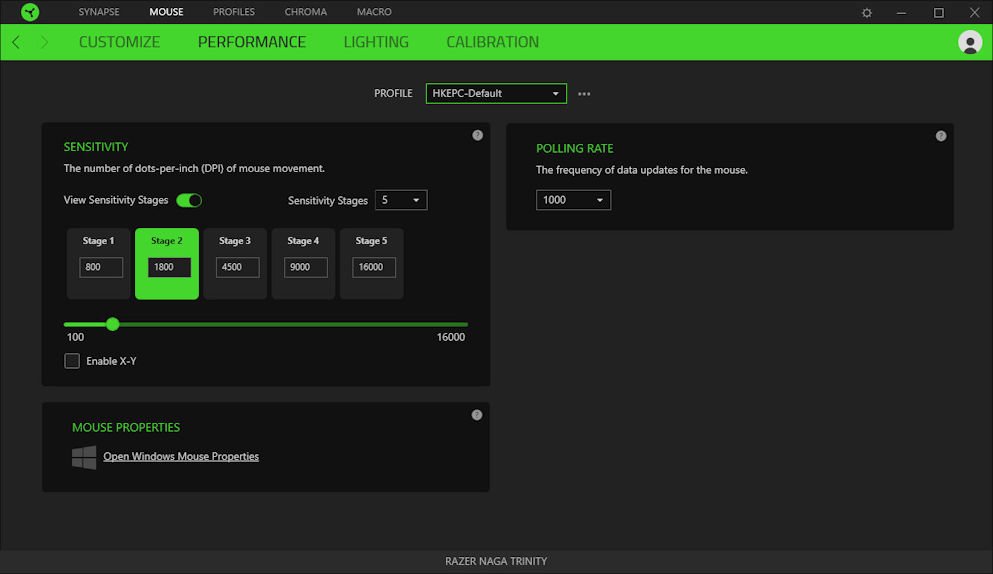993x574 pixels.
Task: Switch to the Performance tab
Action: [252, 42]
